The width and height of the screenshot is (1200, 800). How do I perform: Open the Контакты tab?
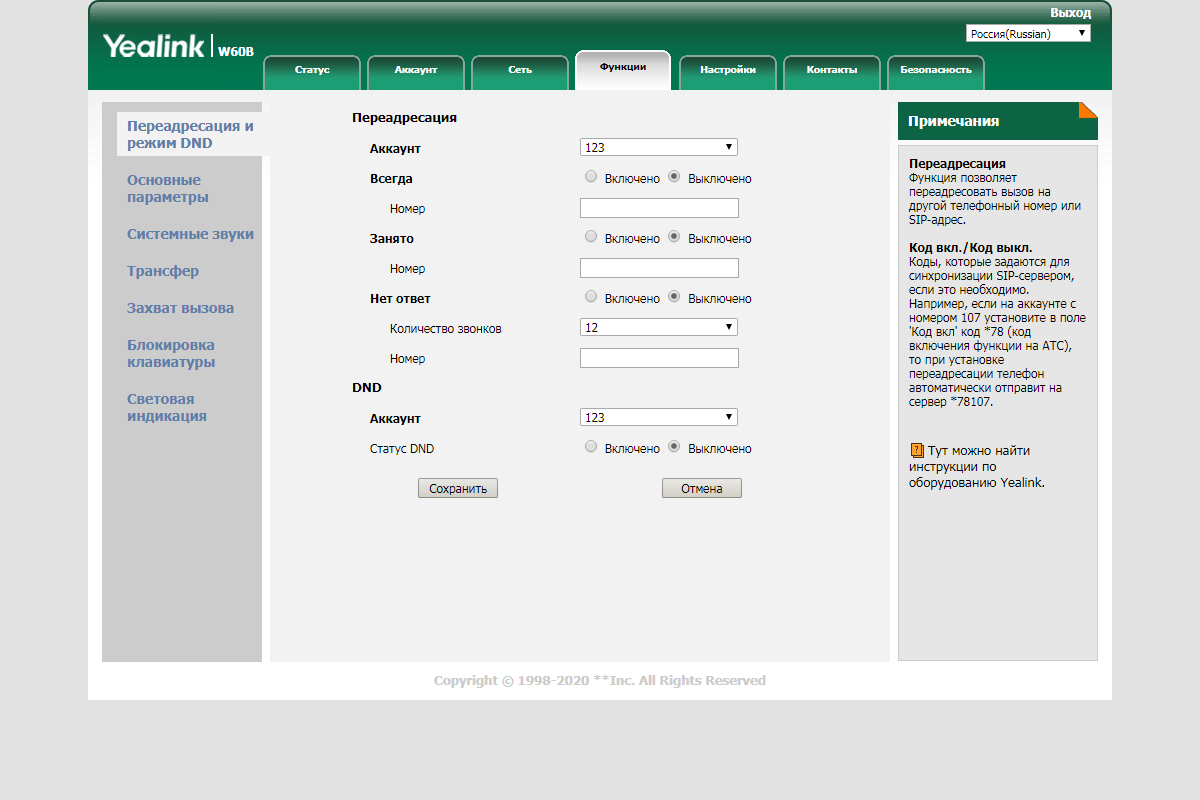point(831,70)
